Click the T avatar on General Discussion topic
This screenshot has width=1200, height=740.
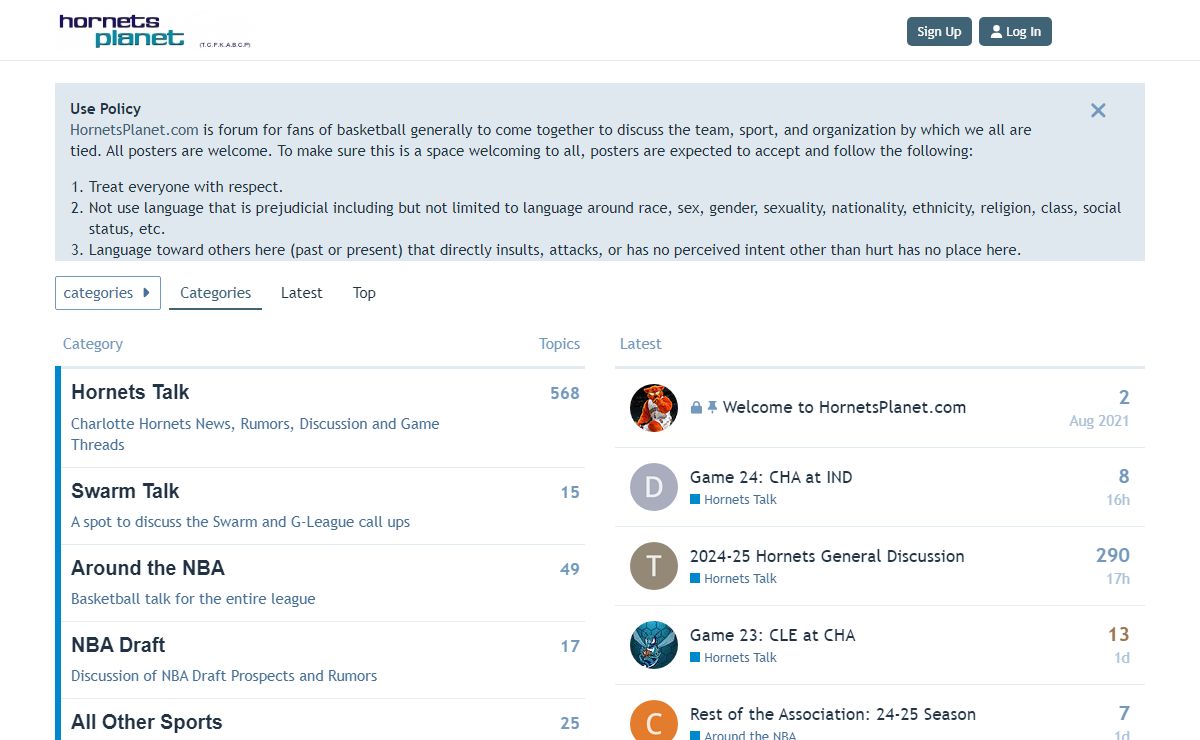coord(654,566)
